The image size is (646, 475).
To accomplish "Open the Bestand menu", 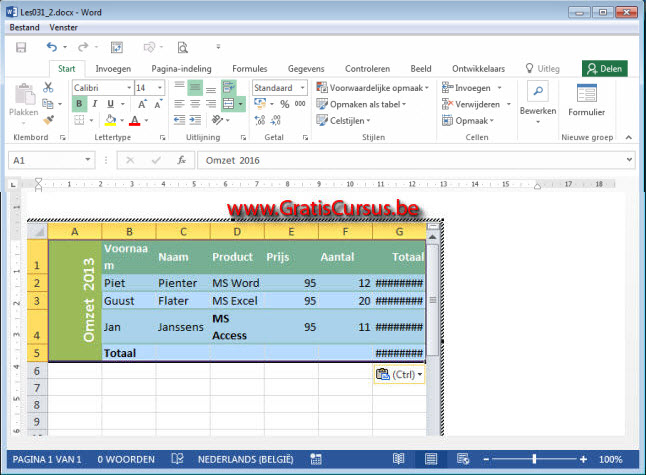I will (x=24, y=28).
